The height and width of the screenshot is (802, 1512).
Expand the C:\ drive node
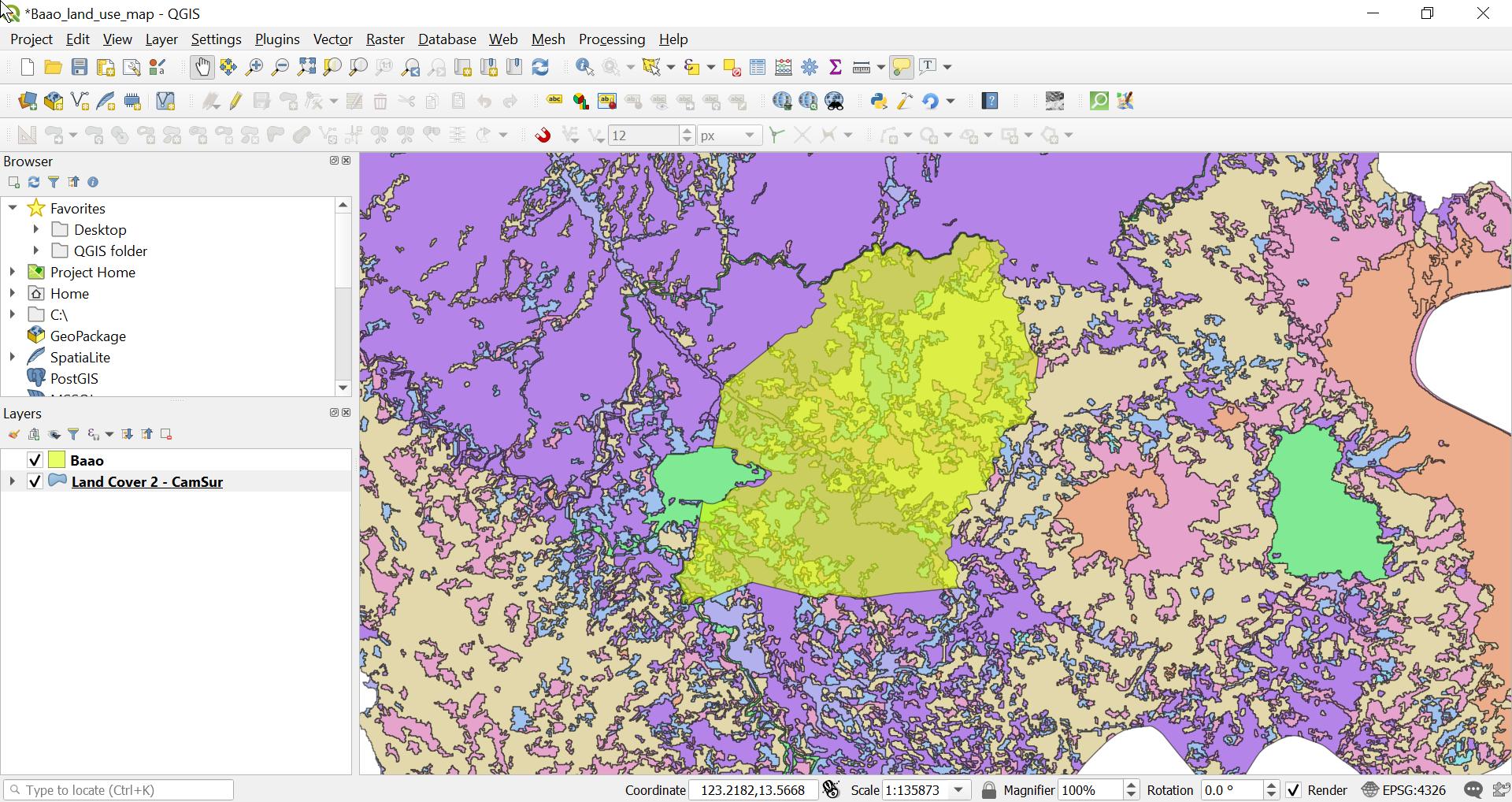[x=13, y=314]
